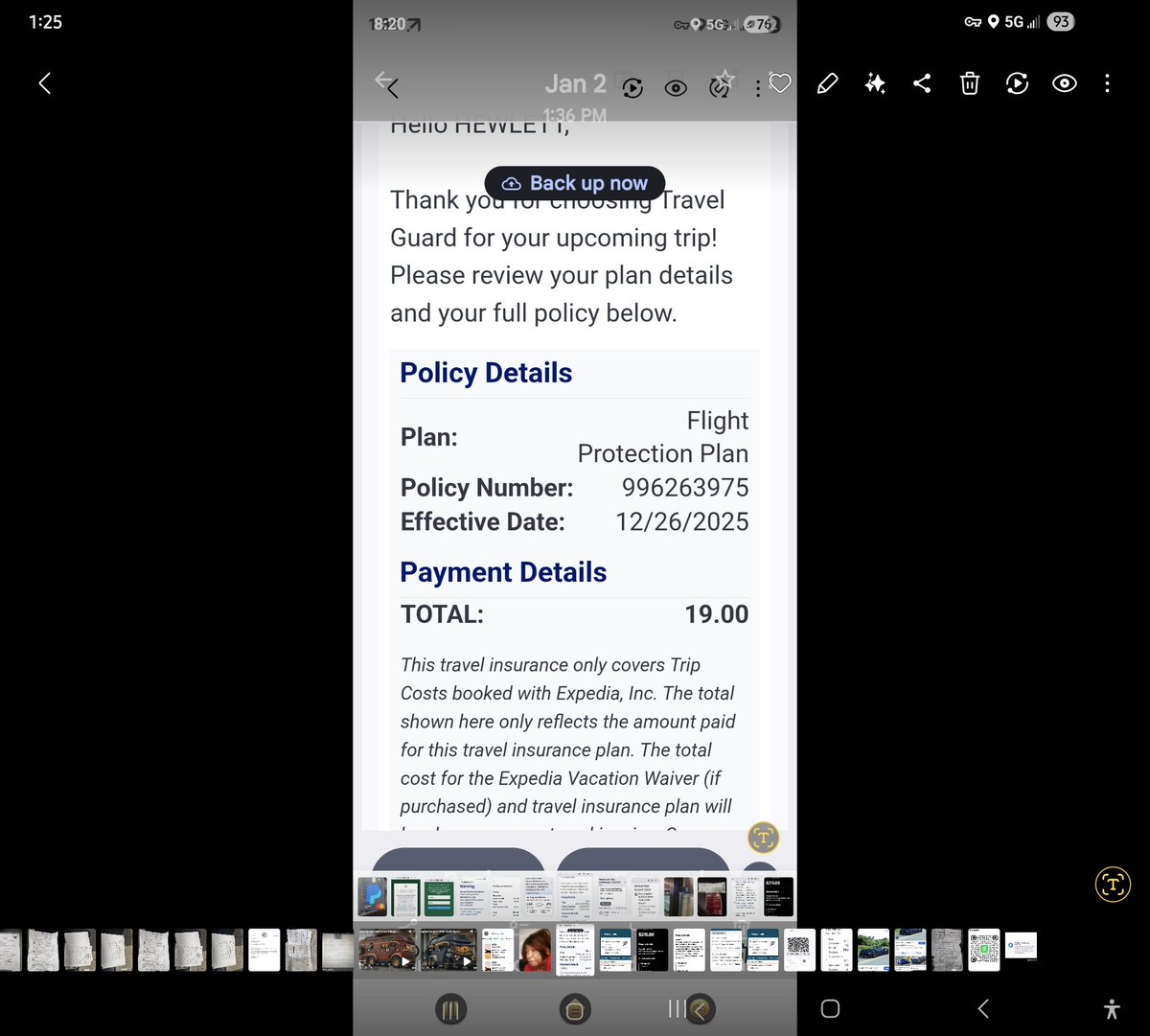The width and height of the screenshot is (1150, 1036).
Task: Tap the VPN key icon in status bar
Action: click(973, 22)
